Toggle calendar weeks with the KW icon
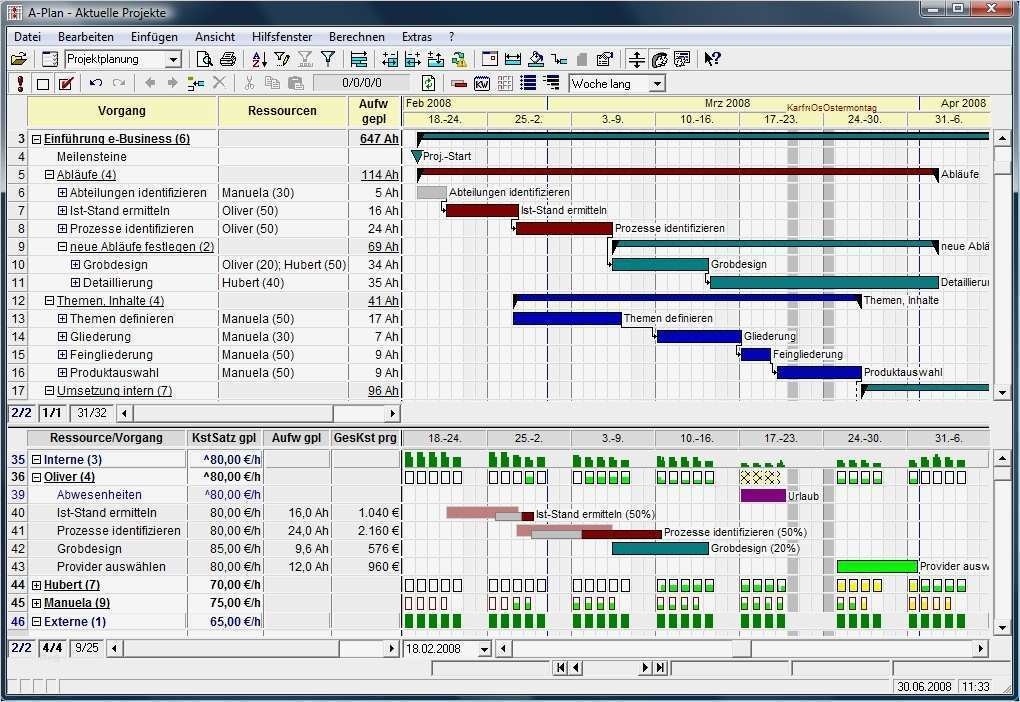The height and width of the screenshot is (702, 1020). pyautogui.click(x=482, y=83)
